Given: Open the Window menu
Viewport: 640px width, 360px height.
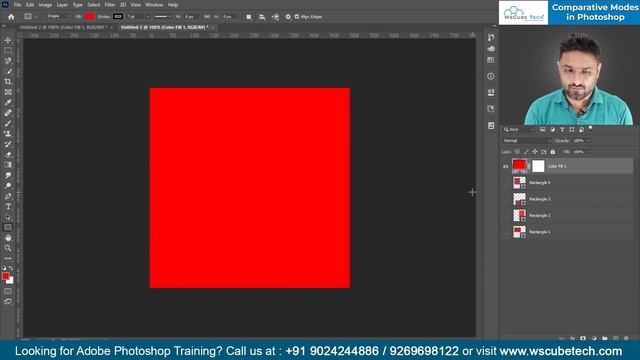Looking at the screenshot, I should click(154, 5).
